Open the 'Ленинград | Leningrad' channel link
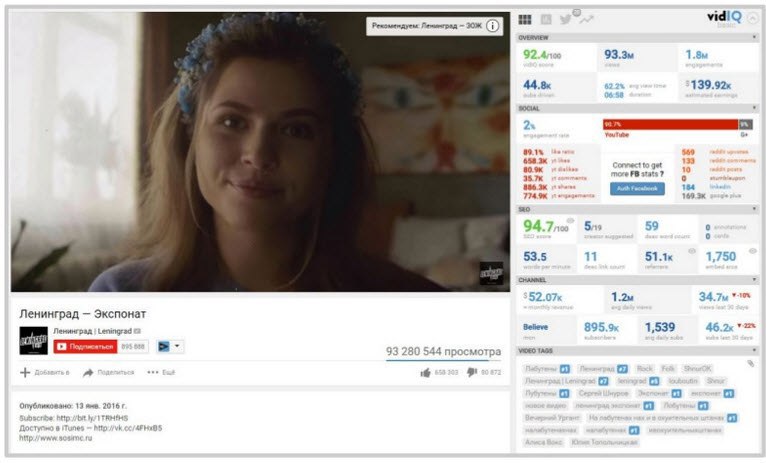 tap(93, 331)
